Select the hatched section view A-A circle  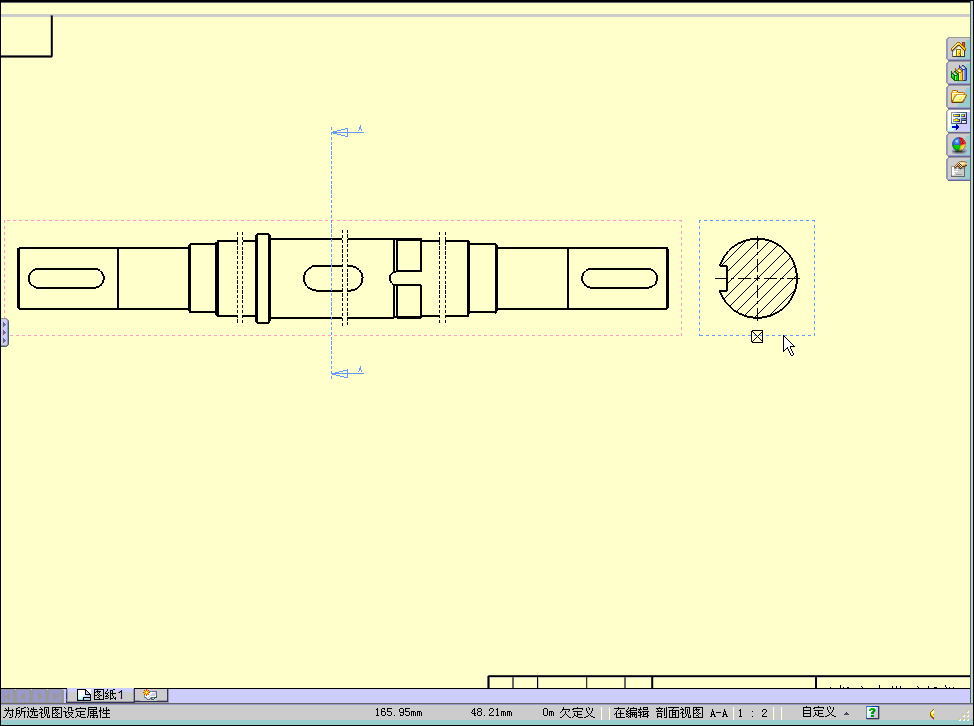[758, 278]
